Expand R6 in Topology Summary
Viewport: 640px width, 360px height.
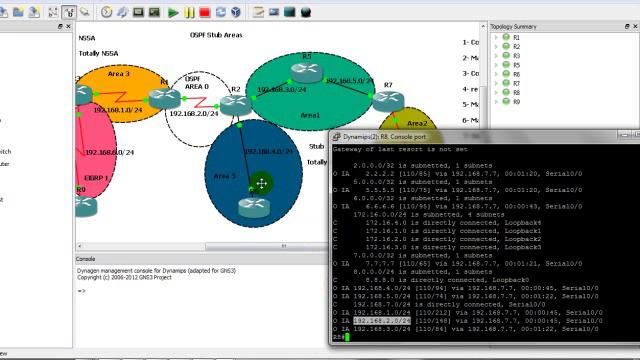click(x=496, y=74)
